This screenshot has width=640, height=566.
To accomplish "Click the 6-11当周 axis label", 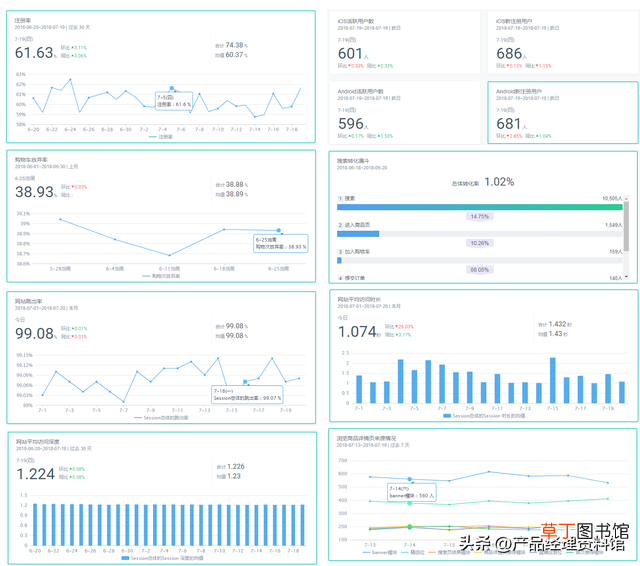I will point(169,269).
